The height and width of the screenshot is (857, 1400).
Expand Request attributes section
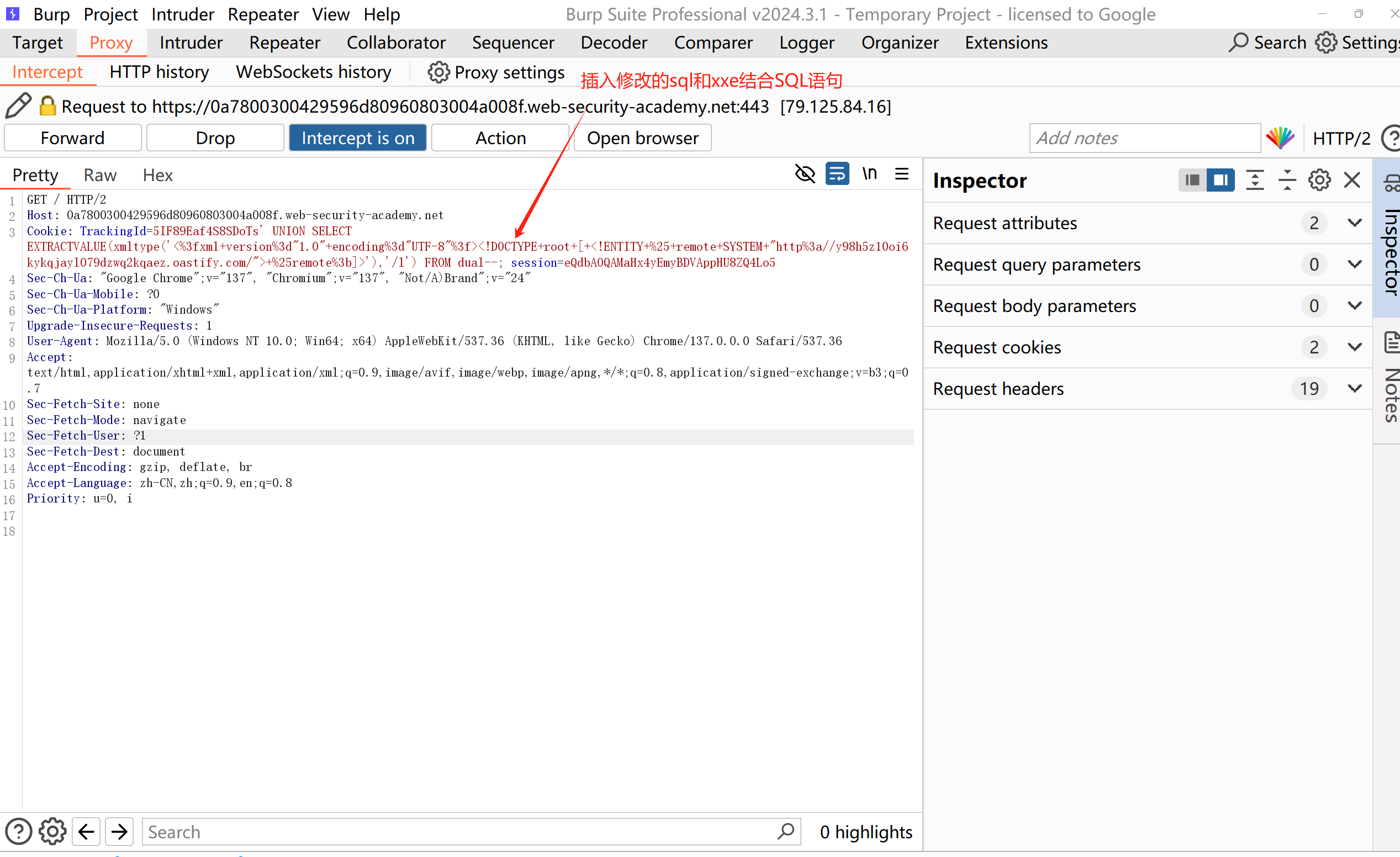[1355, 223]
